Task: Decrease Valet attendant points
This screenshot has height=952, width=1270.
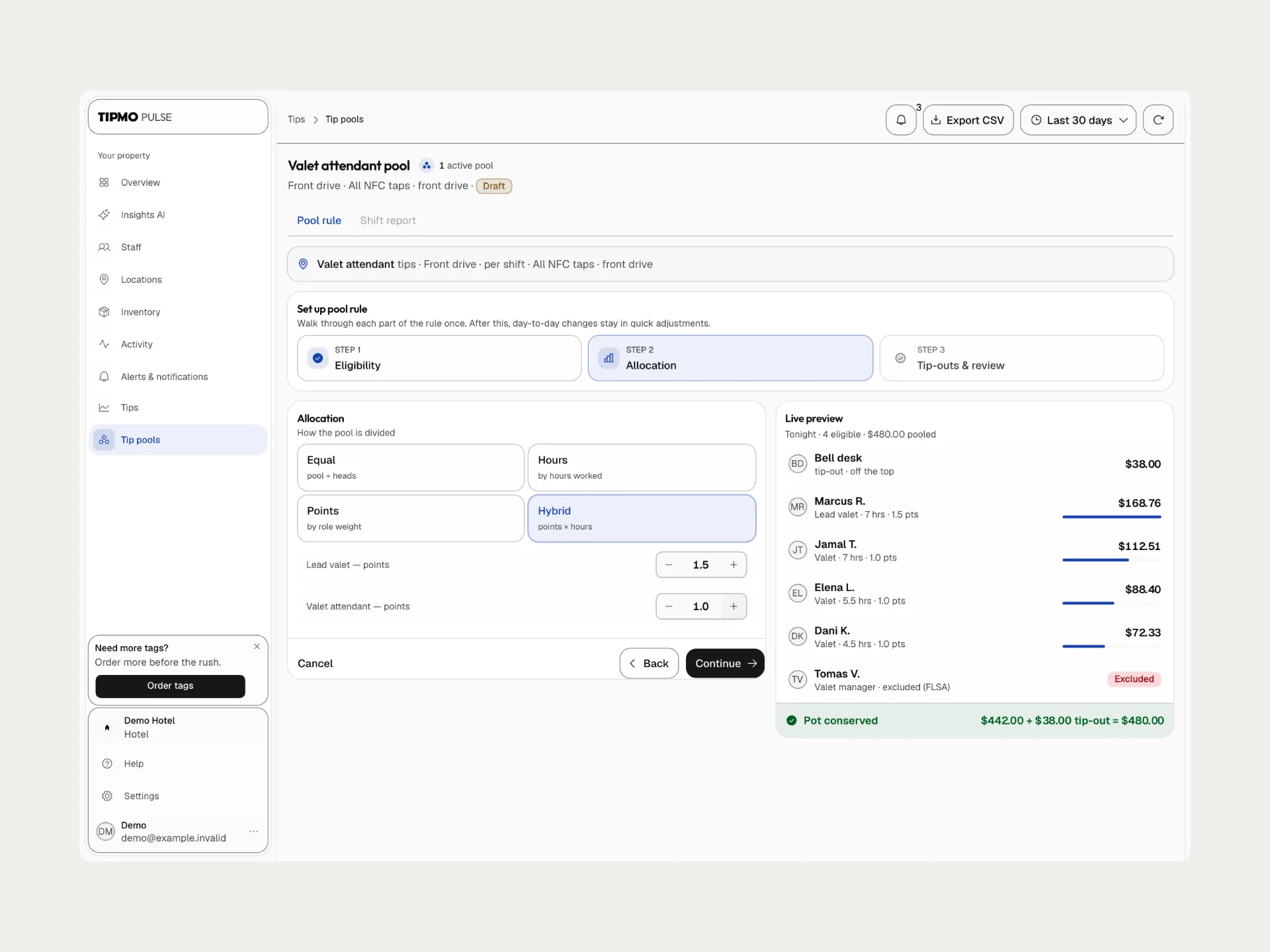Action: tap(669, 607)
